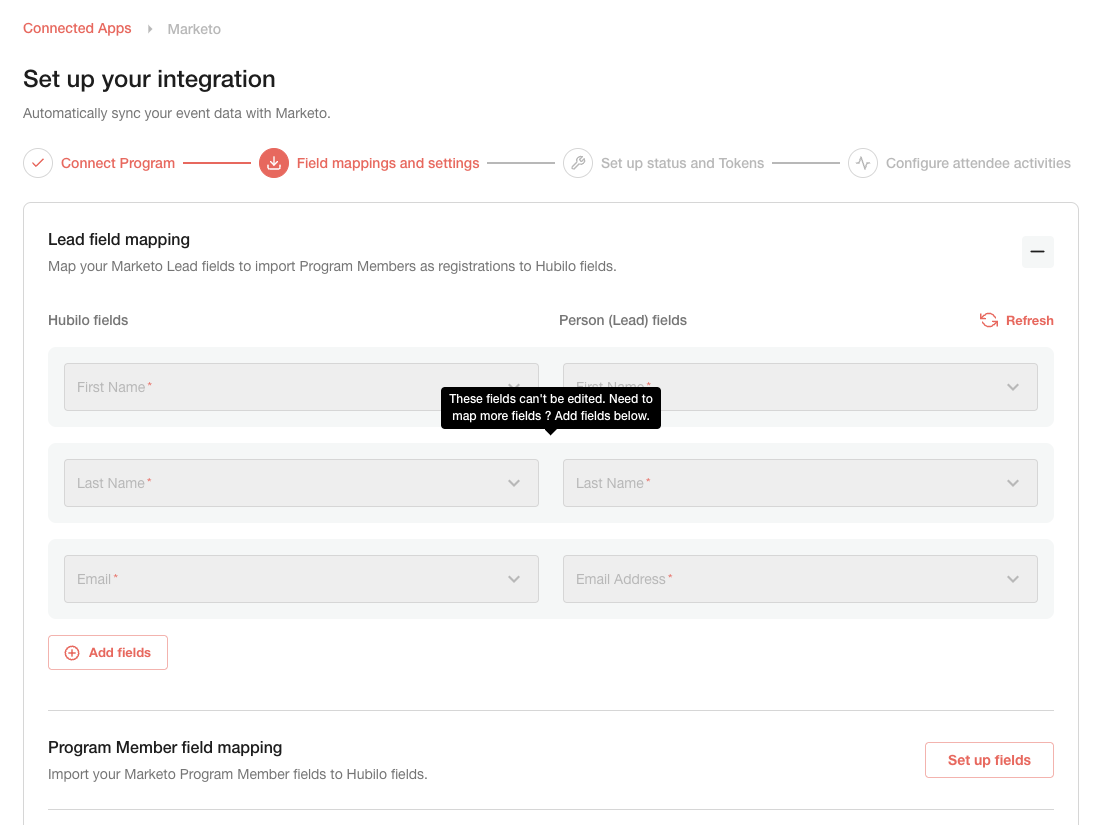Open the Connected Apps breadcrumb link
The width and height of the screenshot is (1103, 825).
coord(77,28)
